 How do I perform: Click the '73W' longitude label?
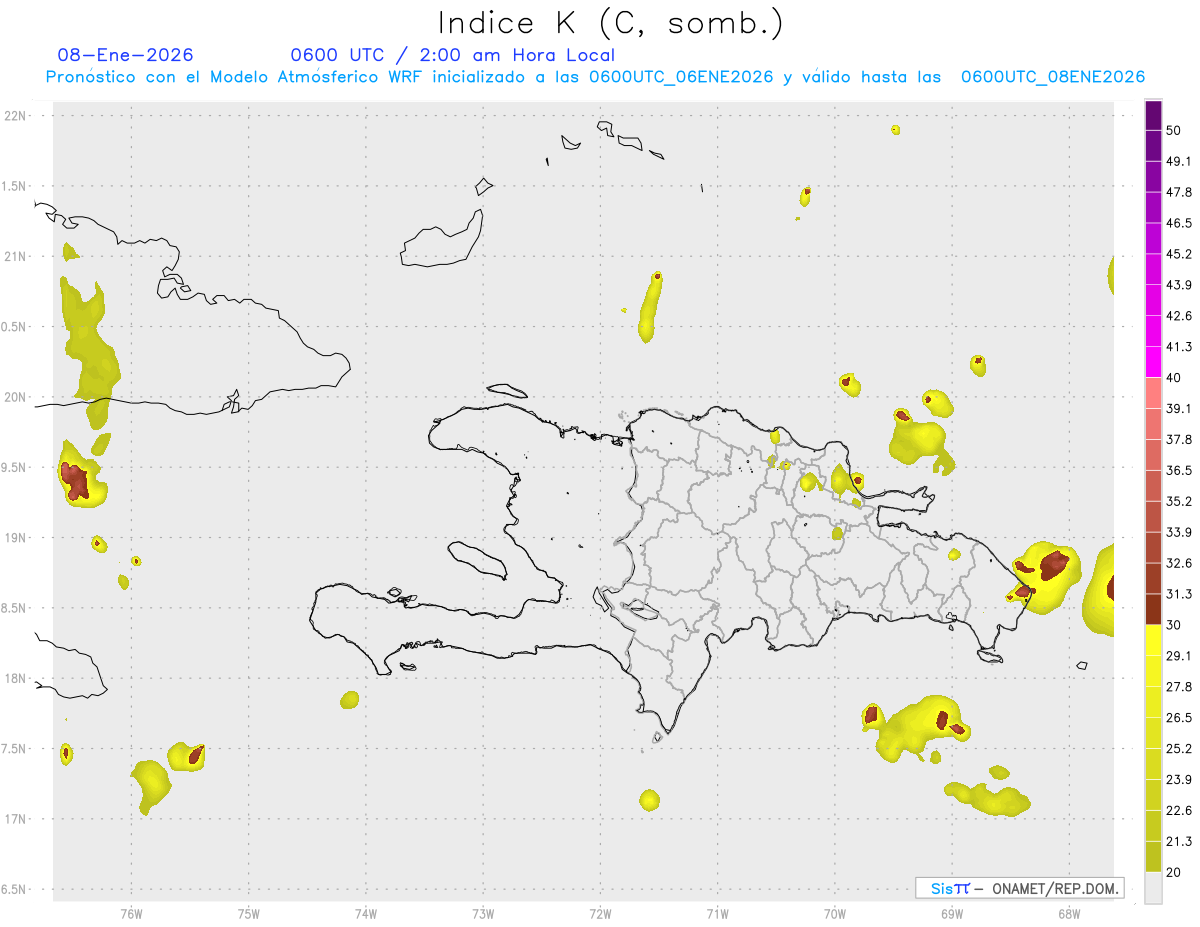coord(483,913)
